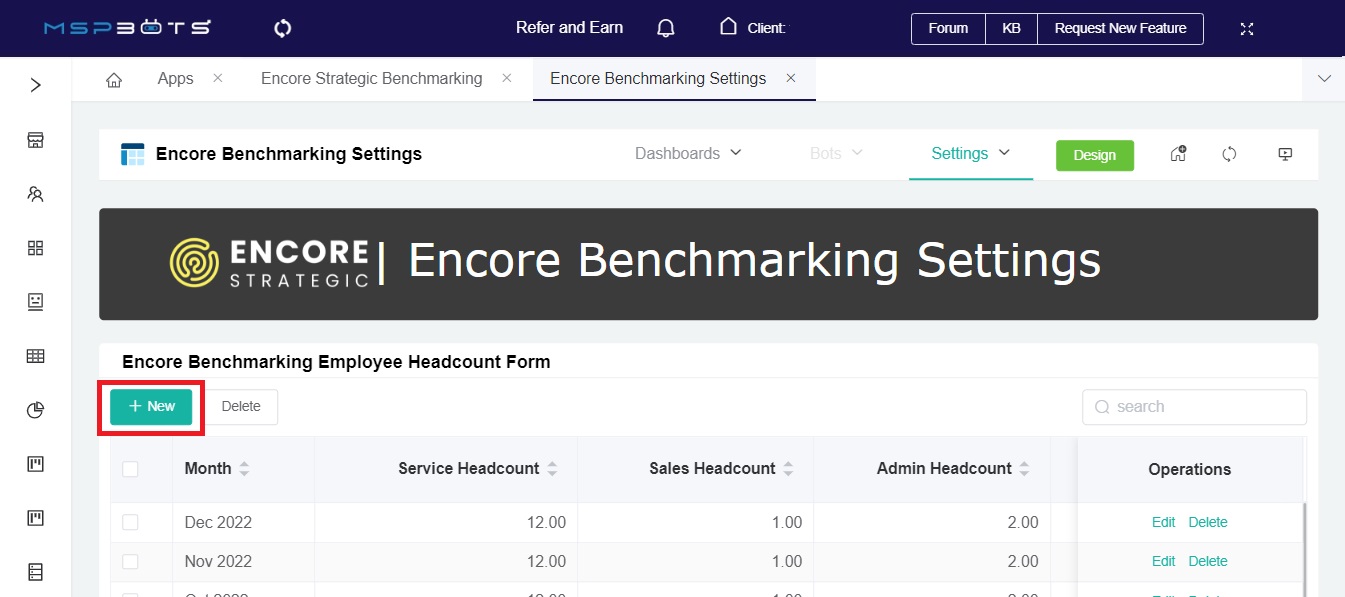Click Dec 2022 Admin Headcount value 2.00

1023,522
